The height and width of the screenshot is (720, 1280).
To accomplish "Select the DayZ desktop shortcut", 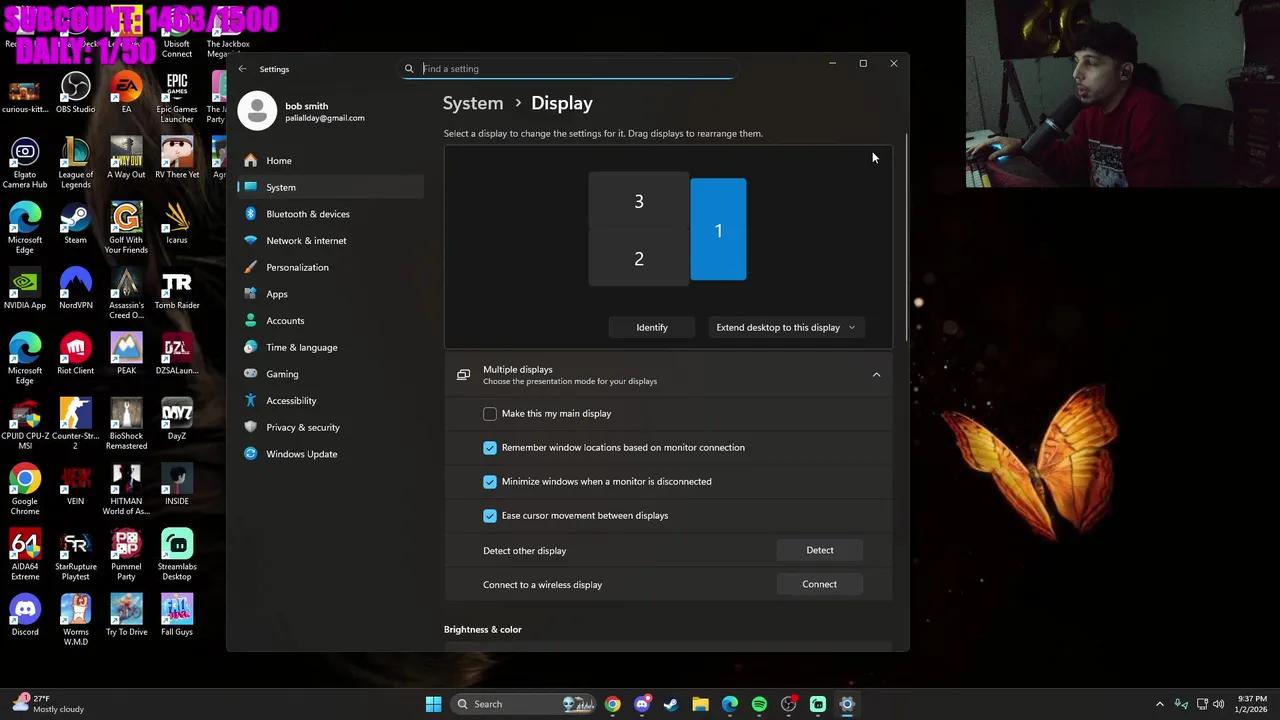I will click(177, 419).
